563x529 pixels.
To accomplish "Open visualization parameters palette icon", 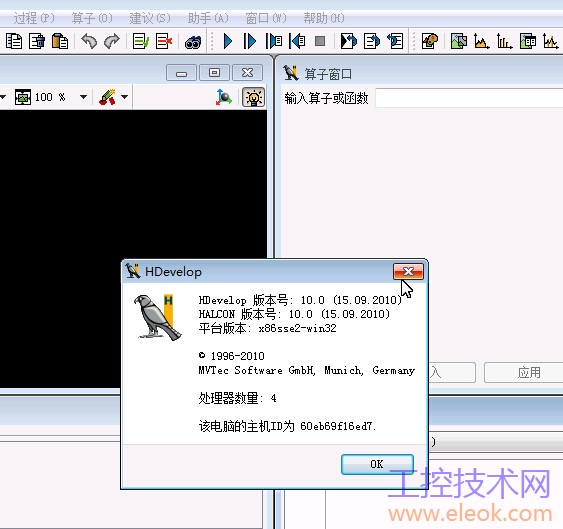I will [430, 41].
